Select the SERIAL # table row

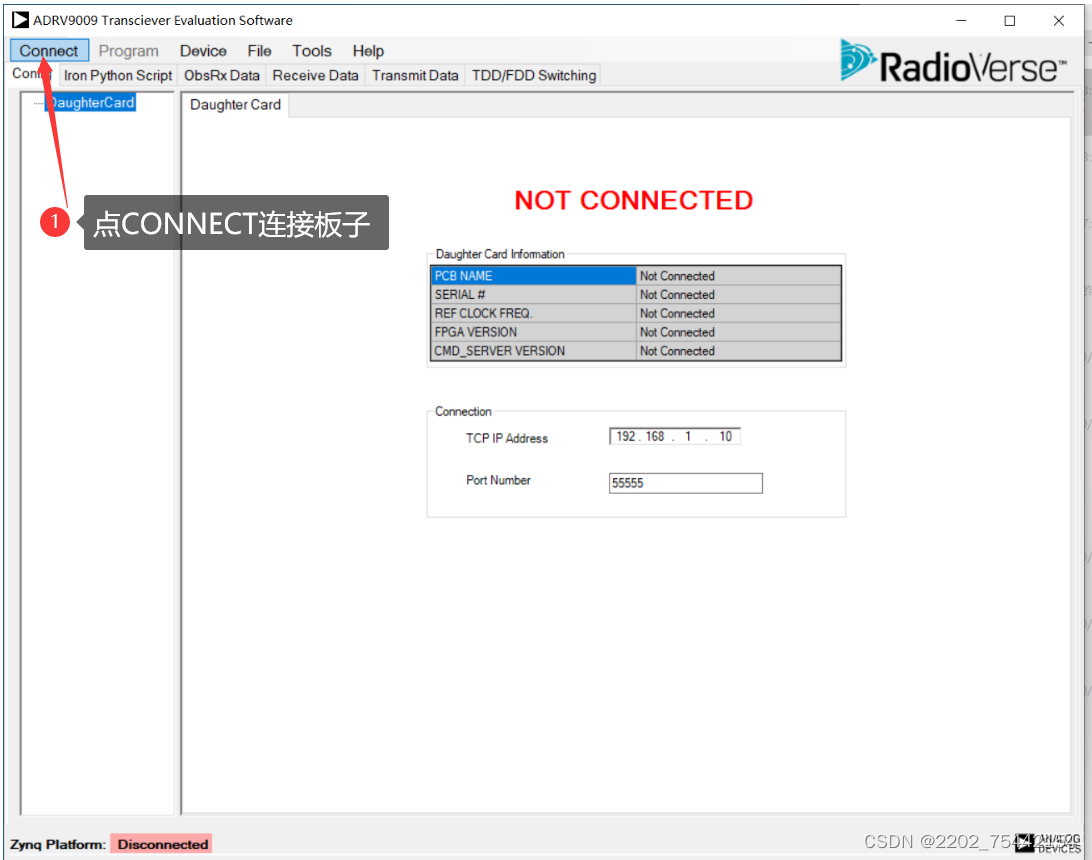(x=635, y=295)
